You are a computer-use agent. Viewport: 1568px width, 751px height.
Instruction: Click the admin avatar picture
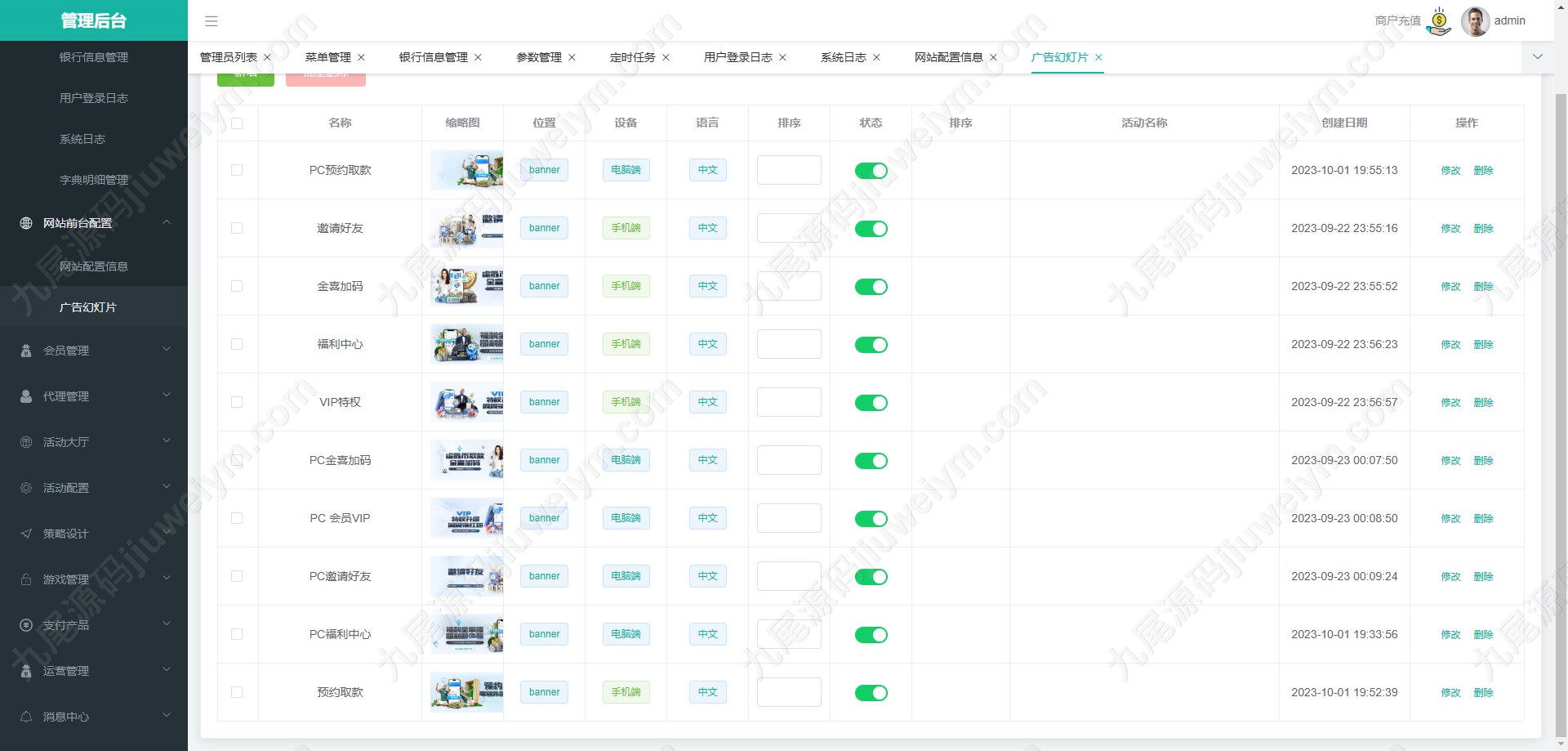click(1475, 21)
